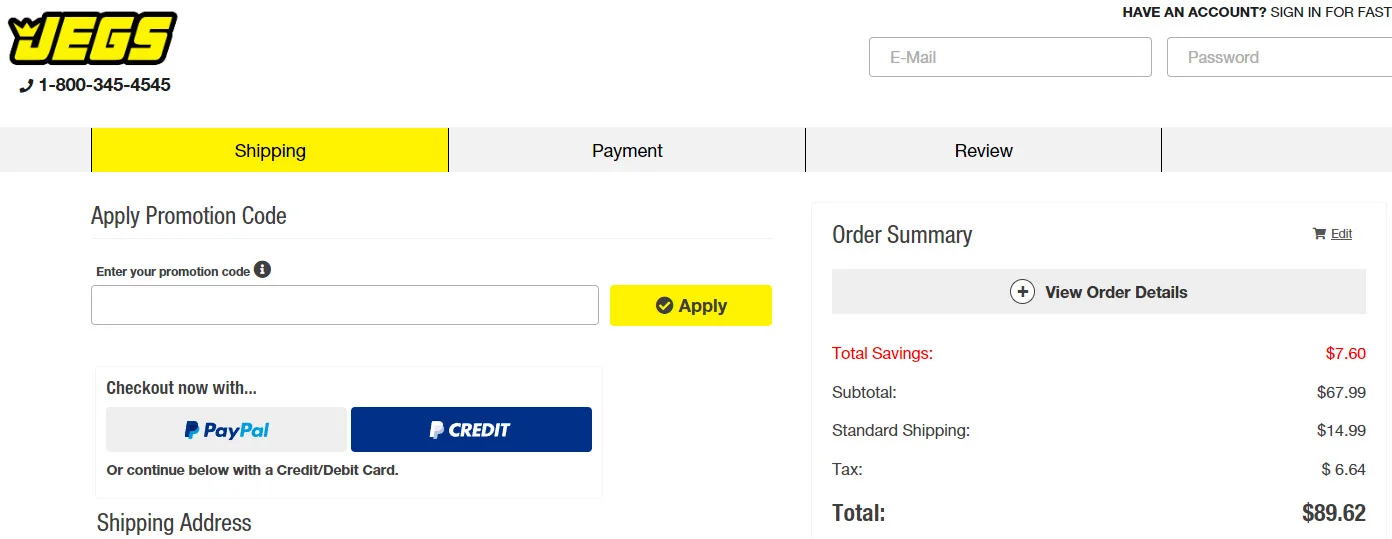Choose the PayPal Credit button
Screen dimensions: 1392x539
pos(471,430)
